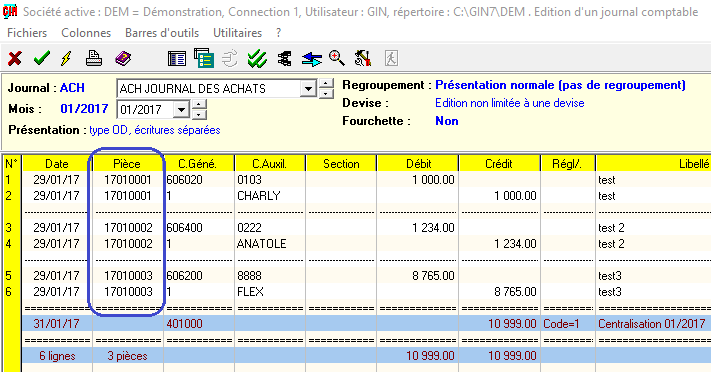Expand the 01/2017 month dropdown
Screen dimensions: 711x372
181,109
